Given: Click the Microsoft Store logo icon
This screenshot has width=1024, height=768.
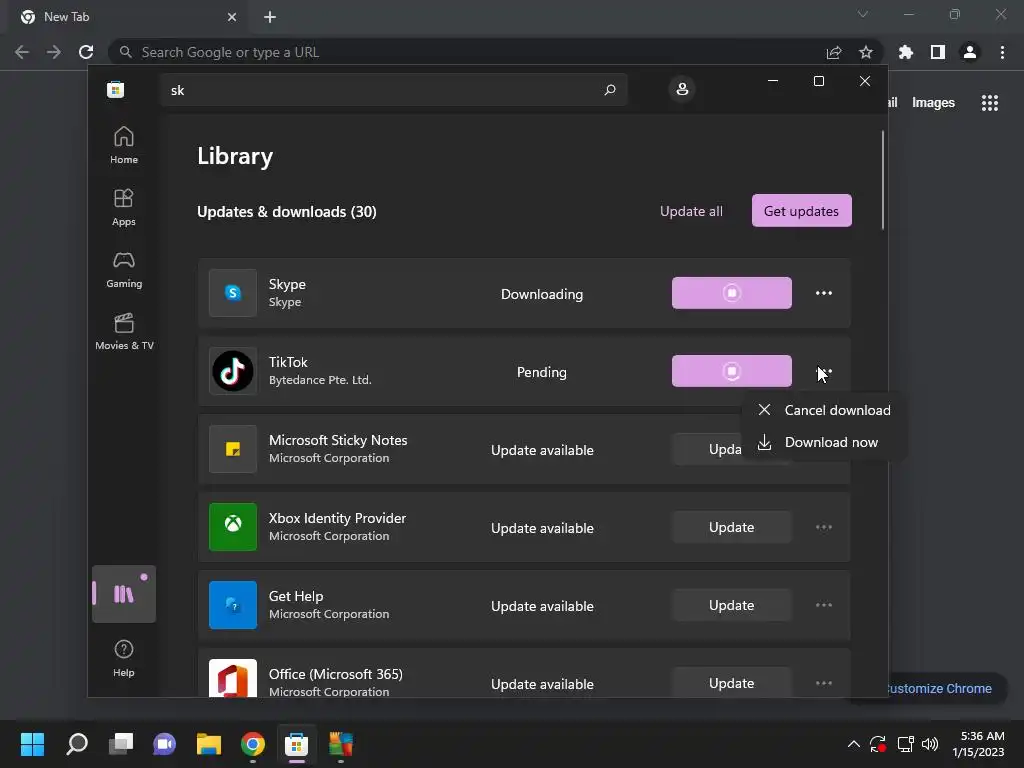Looking at the screenshot, I should [116, 89].
